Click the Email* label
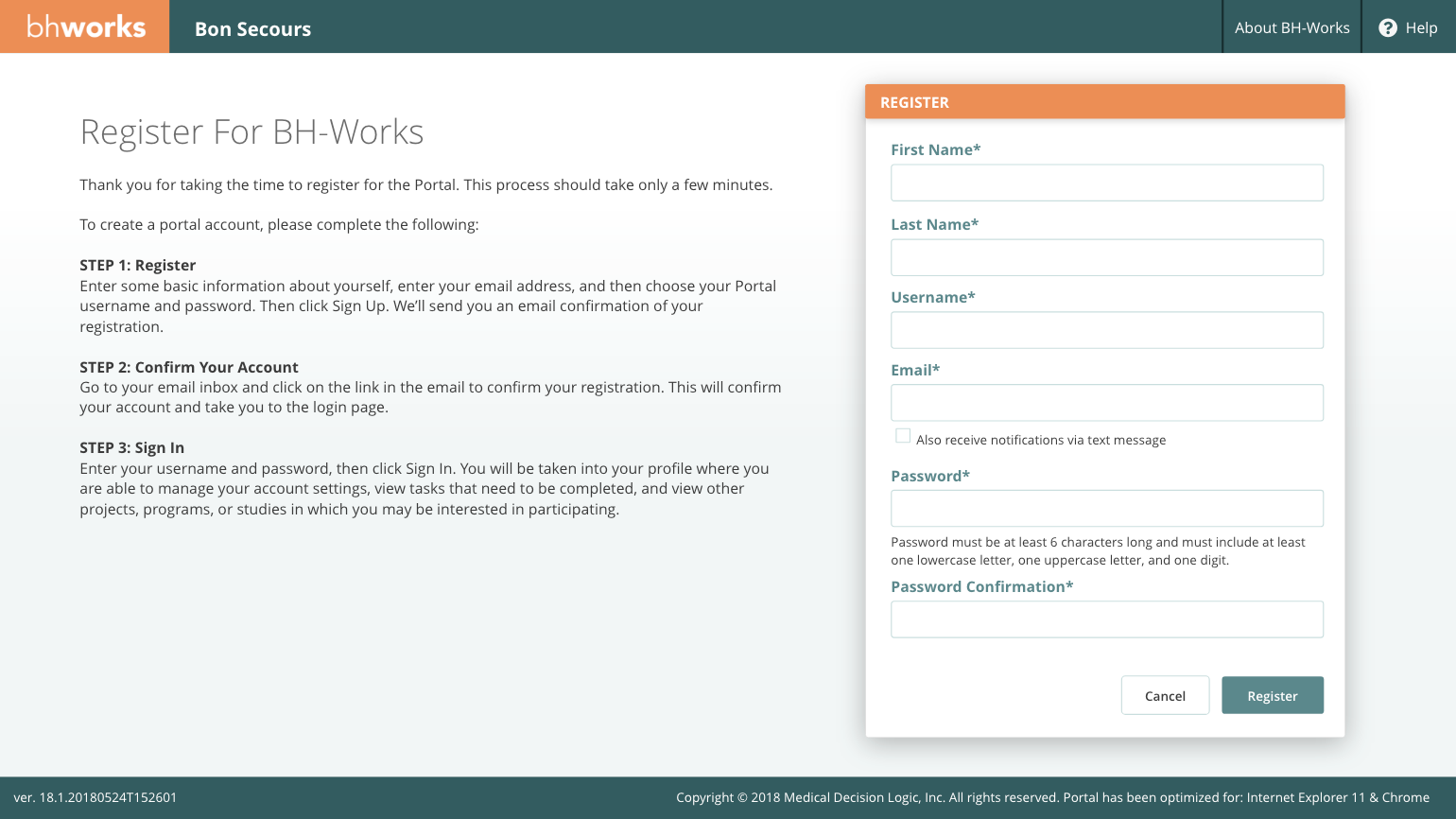The height and width of the screenshot is (819, 1456). [x=915, y=370]
